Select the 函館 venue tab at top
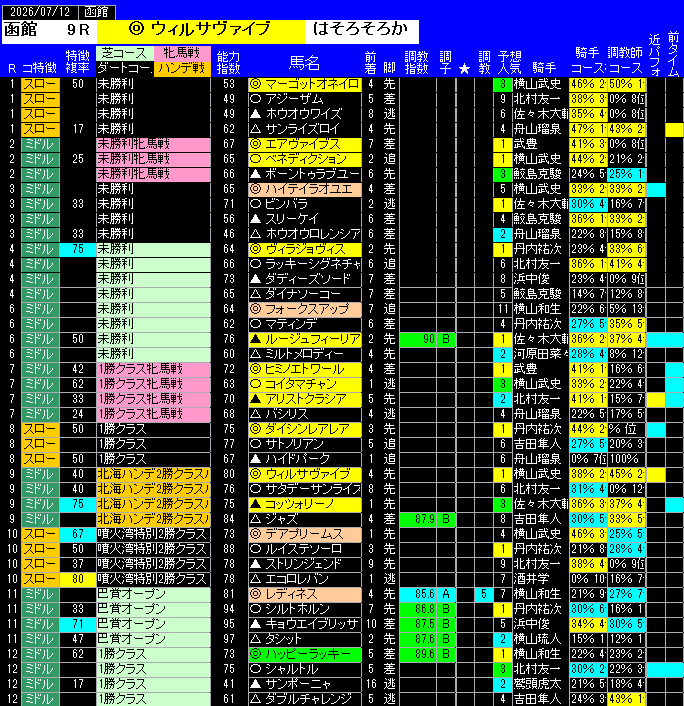 (x=96, y=12)
